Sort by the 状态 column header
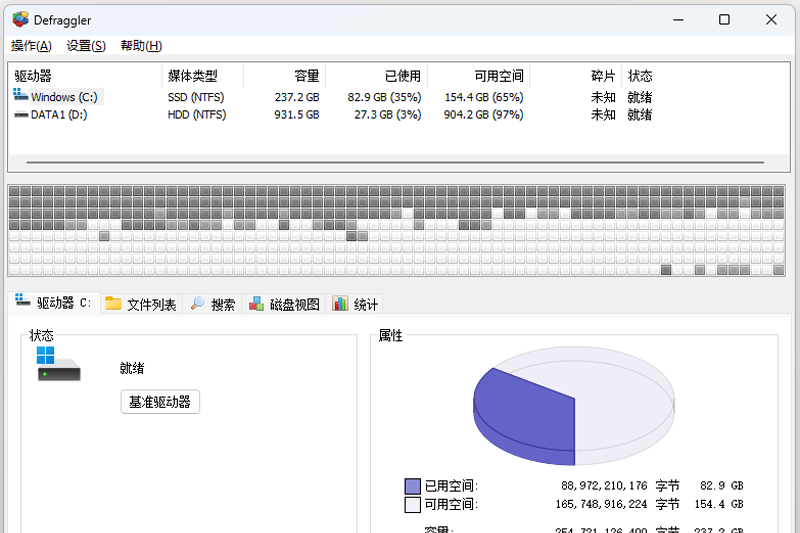800x533 pixels. point(640,76)
